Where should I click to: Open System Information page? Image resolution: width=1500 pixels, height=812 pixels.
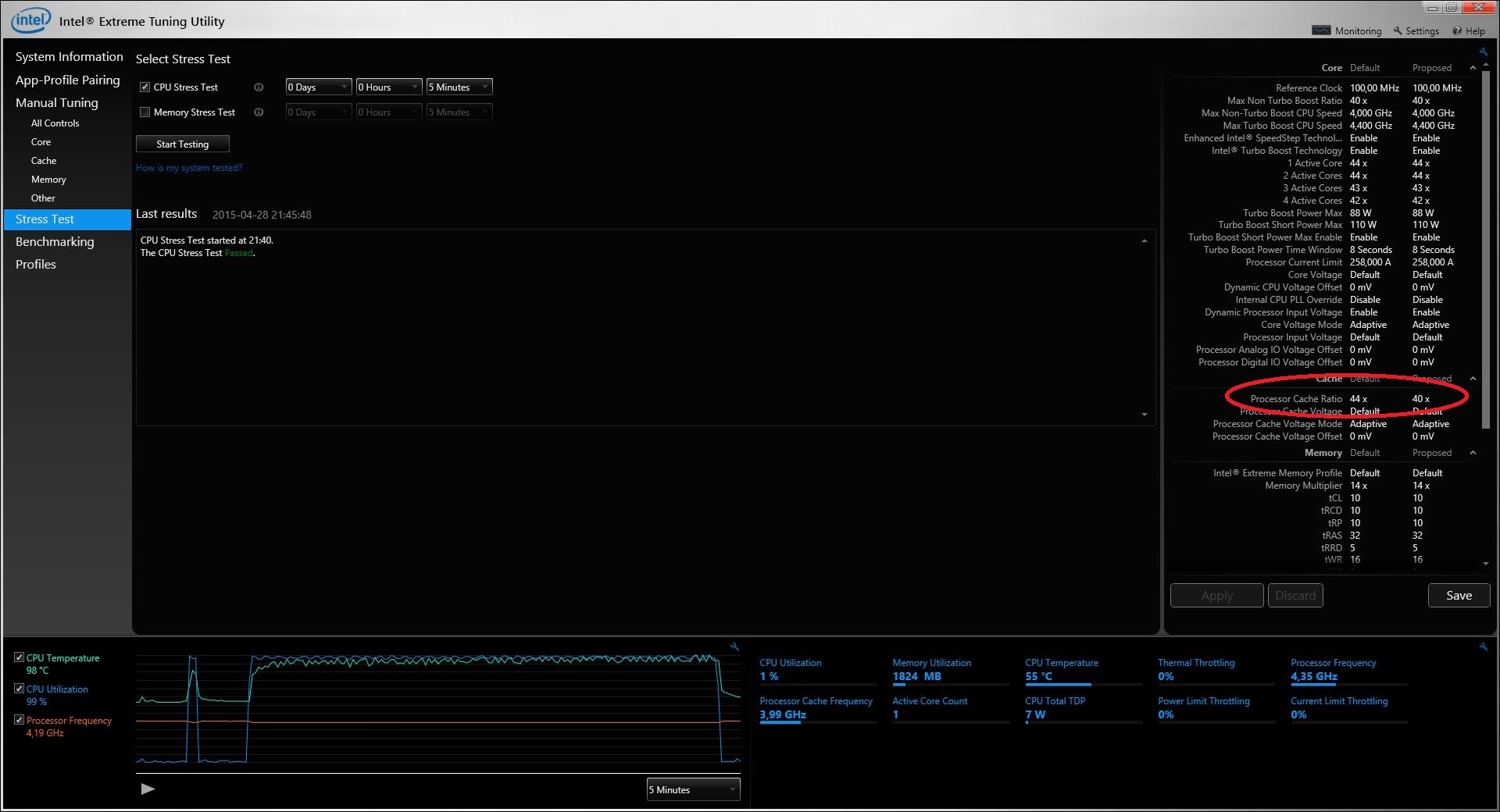[x=69, y=57]
